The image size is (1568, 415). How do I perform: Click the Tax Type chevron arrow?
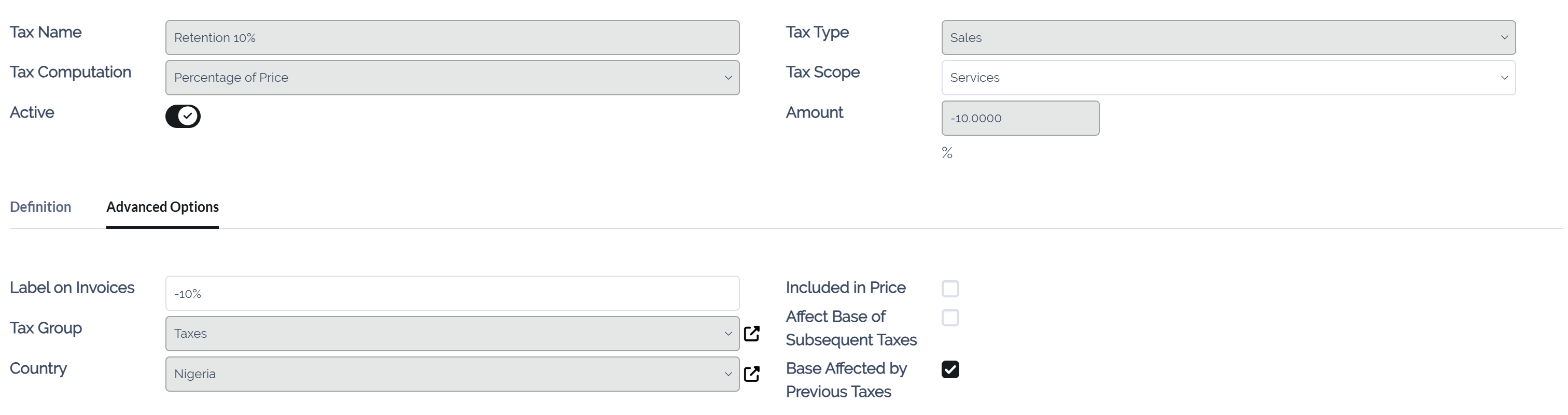1504,38
